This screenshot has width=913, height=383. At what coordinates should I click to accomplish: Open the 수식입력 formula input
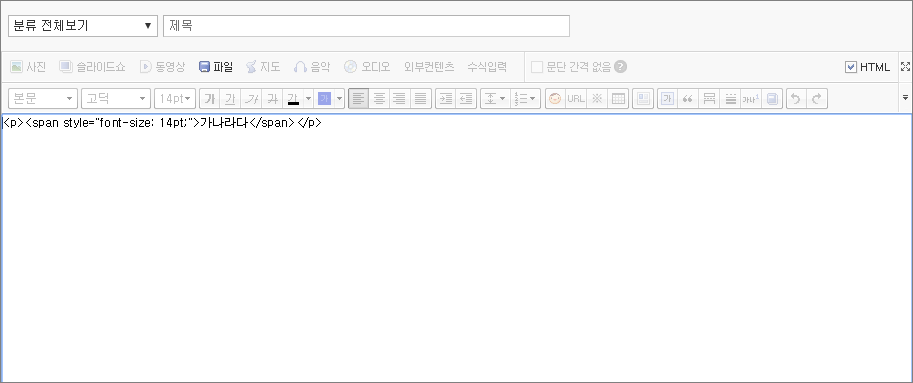[x=487, y=67]
